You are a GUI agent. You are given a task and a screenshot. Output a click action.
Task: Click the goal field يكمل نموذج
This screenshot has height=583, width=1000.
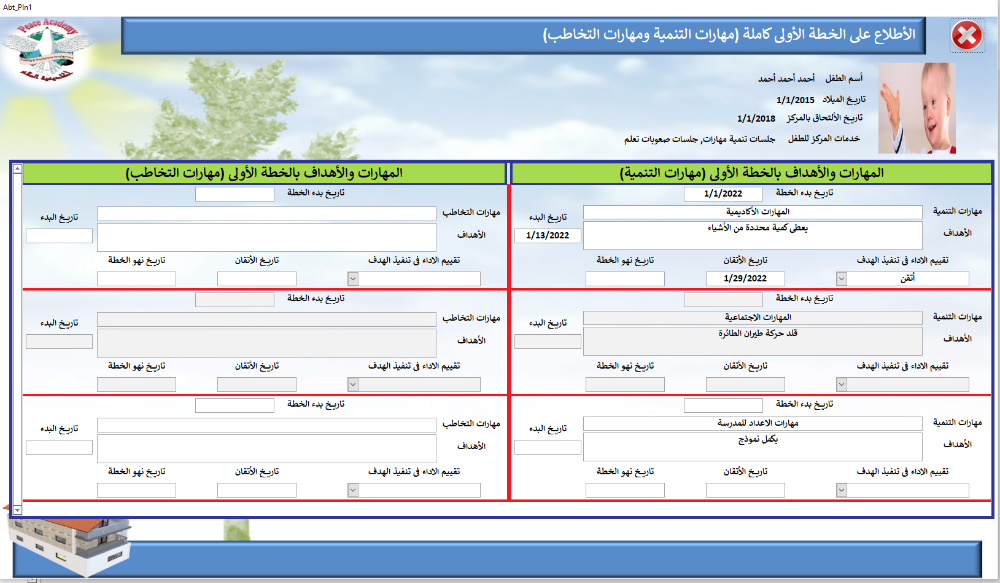tap(753, 447)
